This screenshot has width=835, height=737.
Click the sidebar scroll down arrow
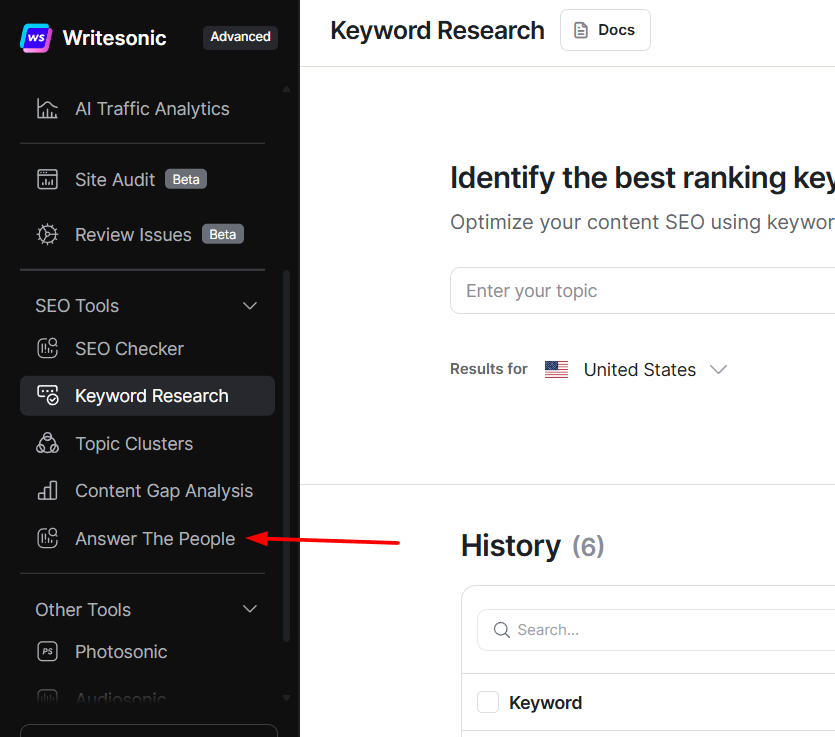286,698
